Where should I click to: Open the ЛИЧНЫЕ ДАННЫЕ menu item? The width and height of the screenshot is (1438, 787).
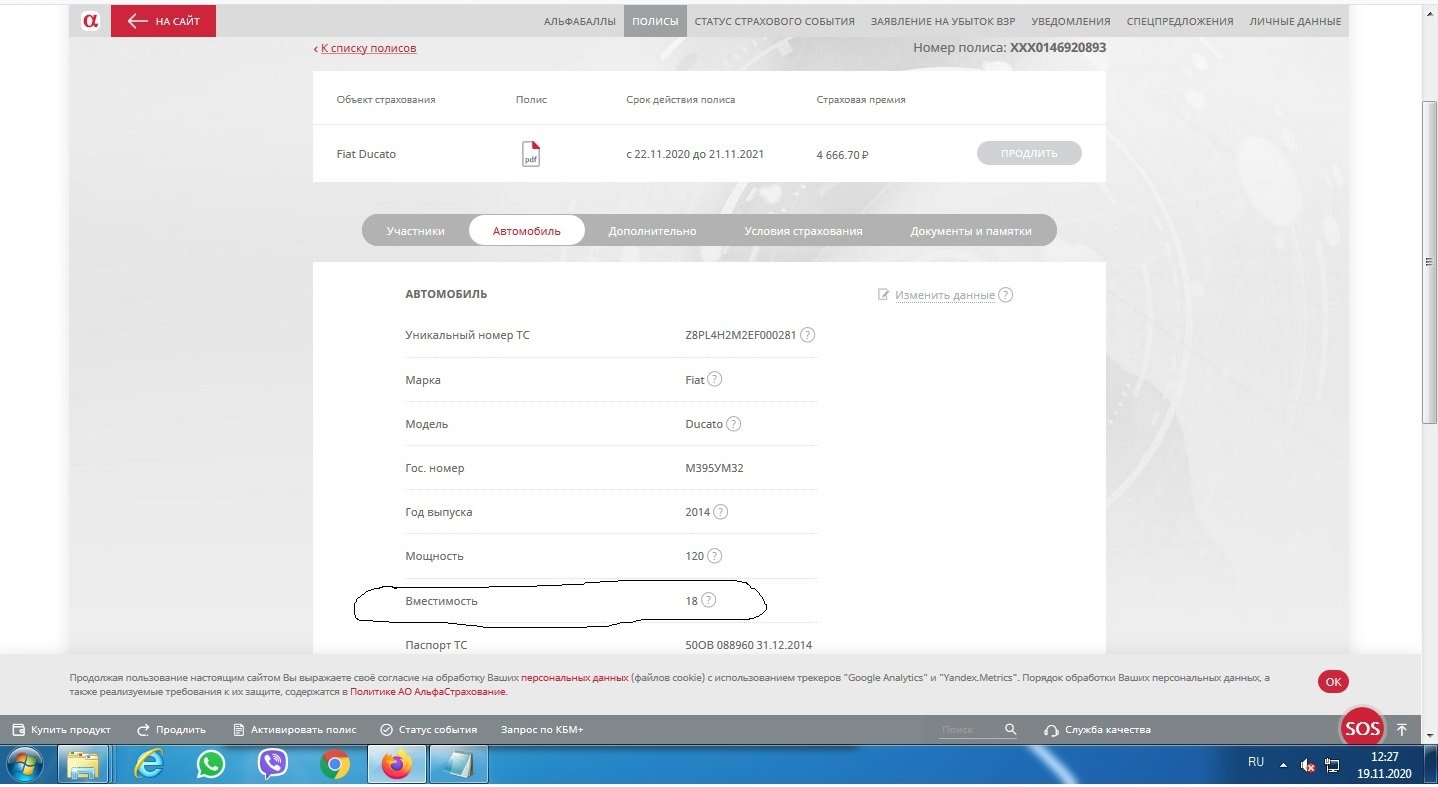[1295, 21]
